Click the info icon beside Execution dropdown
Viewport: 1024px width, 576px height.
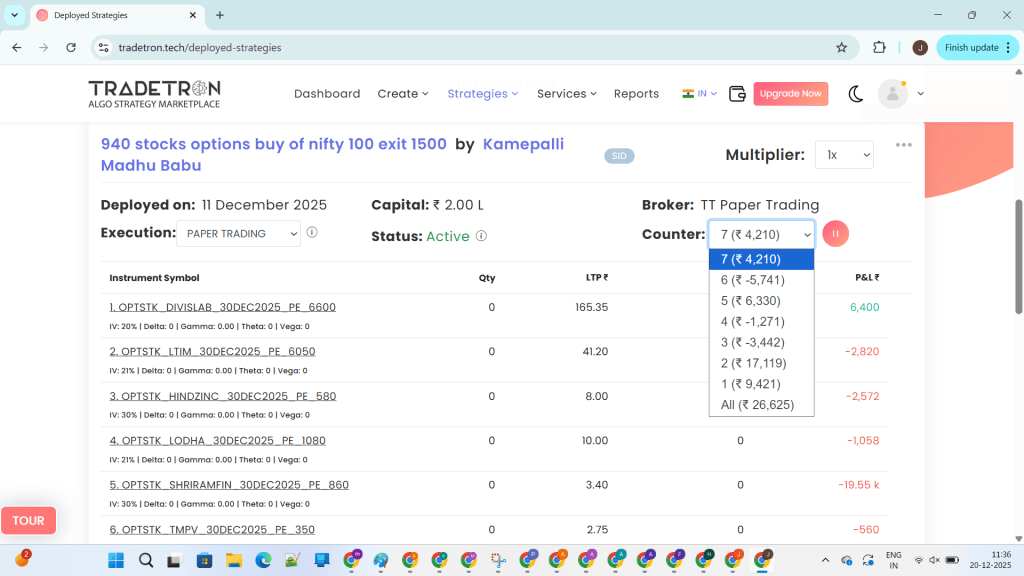(x=312, y=232)
